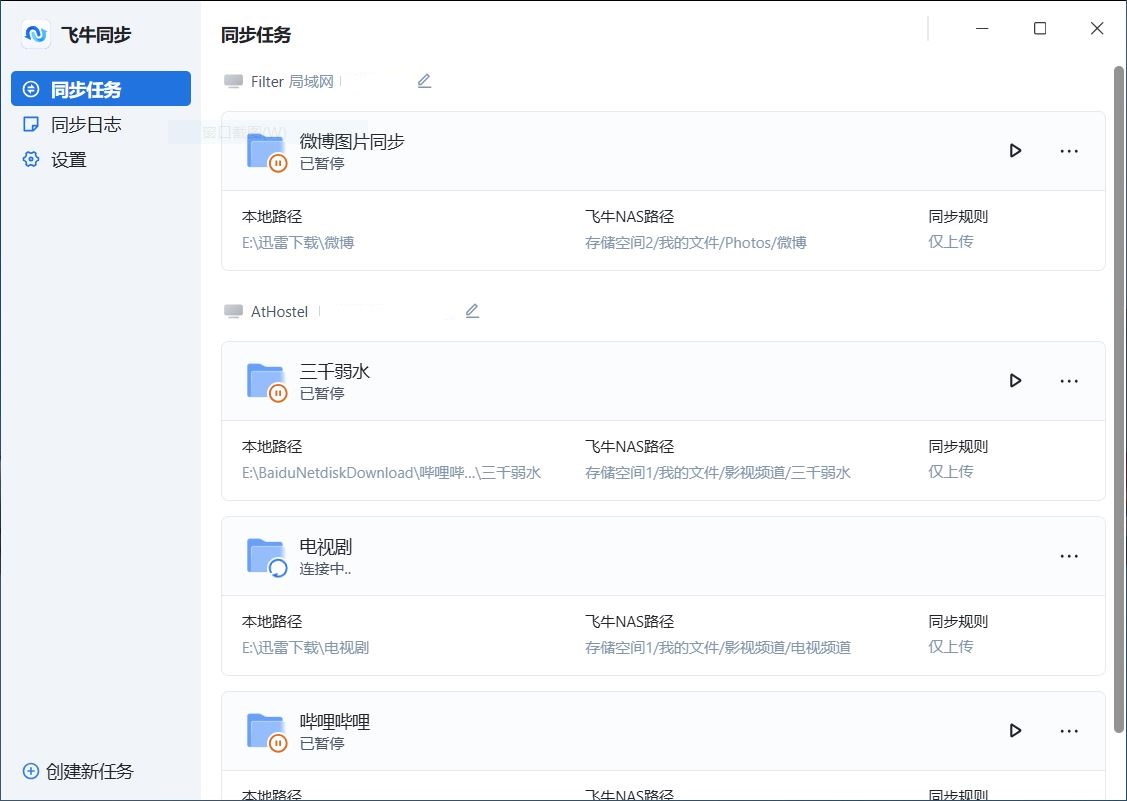Expand the 电视剧 task options menu
The image size is (1127, 801).
click(x=1069, y=556)
